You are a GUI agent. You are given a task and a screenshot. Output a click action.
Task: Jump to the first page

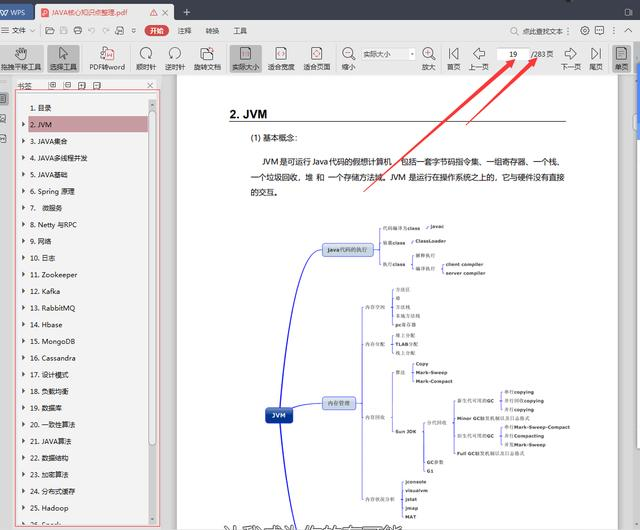(453, 58)
